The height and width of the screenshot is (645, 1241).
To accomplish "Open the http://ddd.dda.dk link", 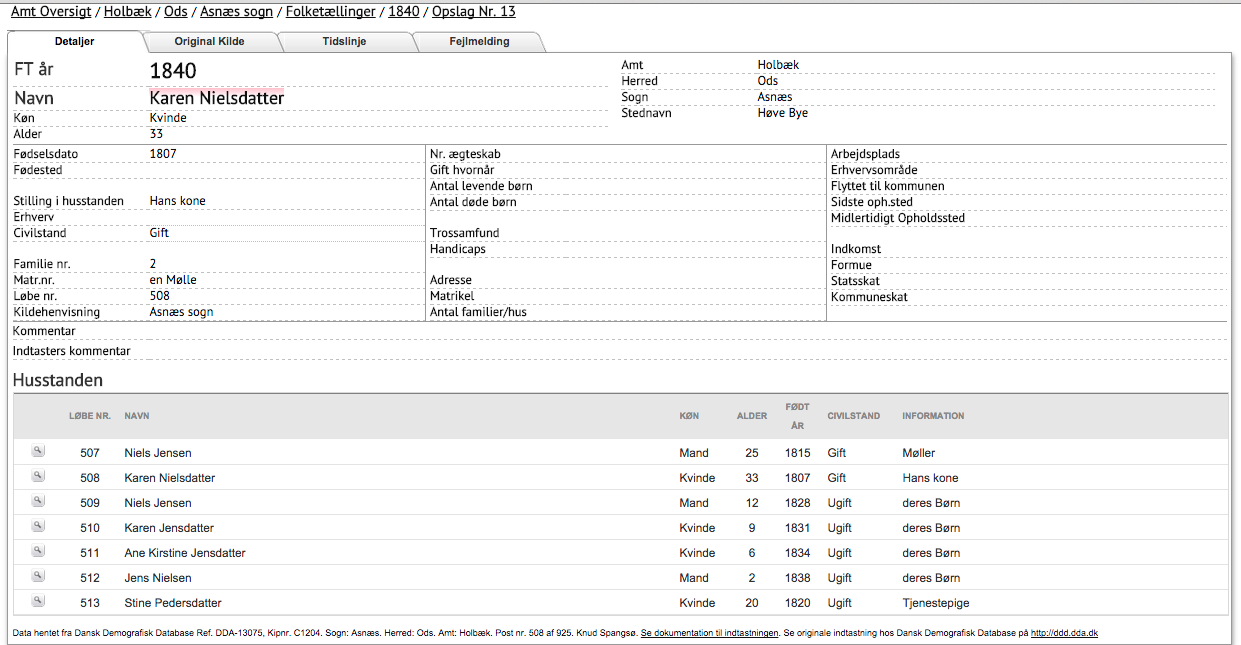I will pos(1064,633).
